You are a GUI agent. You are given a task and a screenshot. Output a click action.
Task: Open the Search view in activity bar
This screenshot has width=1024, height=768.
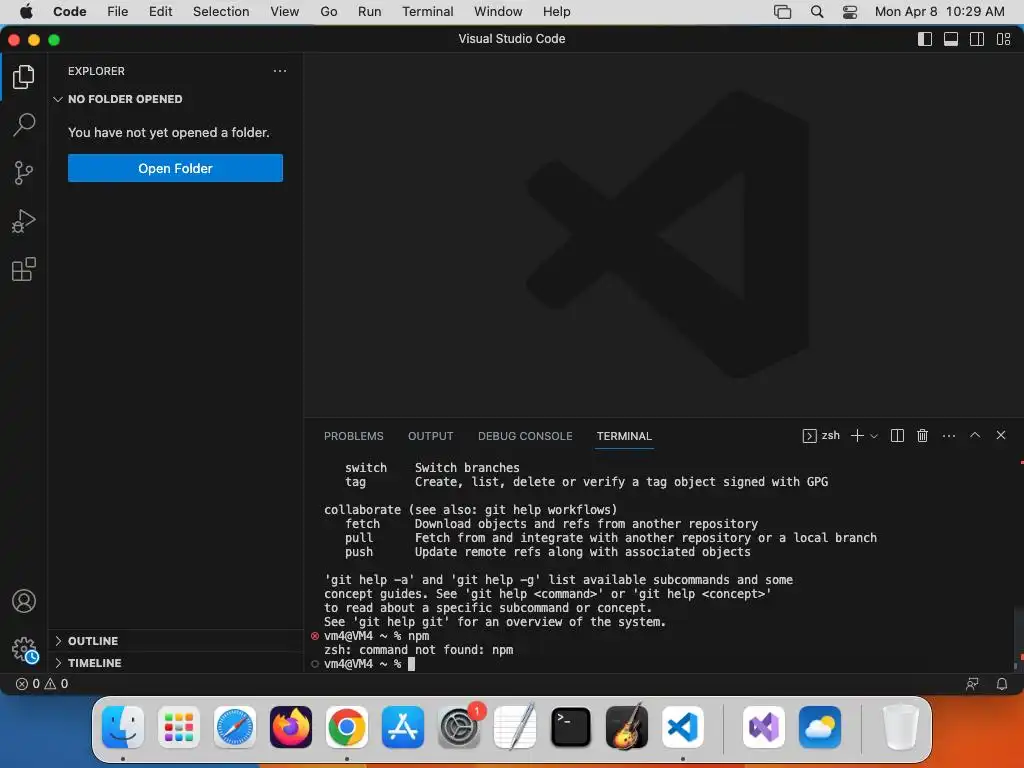click(x=24, y=124)
